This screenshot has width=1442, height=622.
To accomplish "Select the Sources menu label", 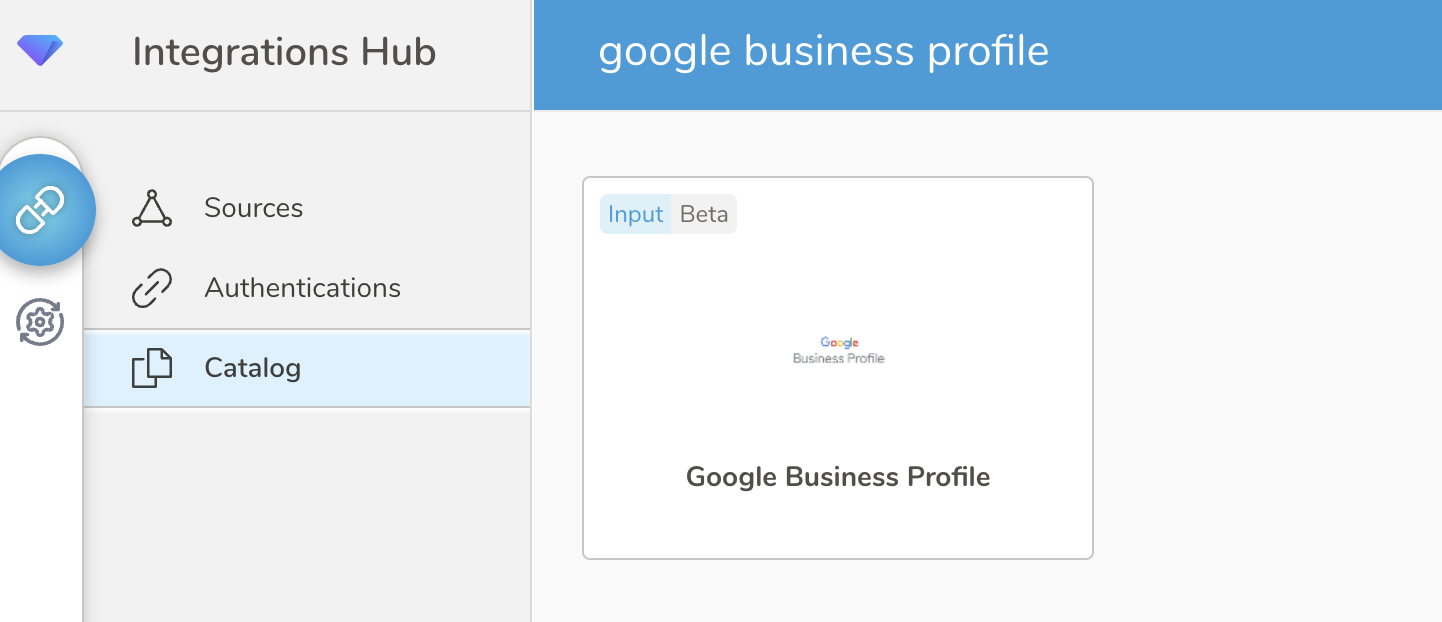I will click(x=253, y=208).
